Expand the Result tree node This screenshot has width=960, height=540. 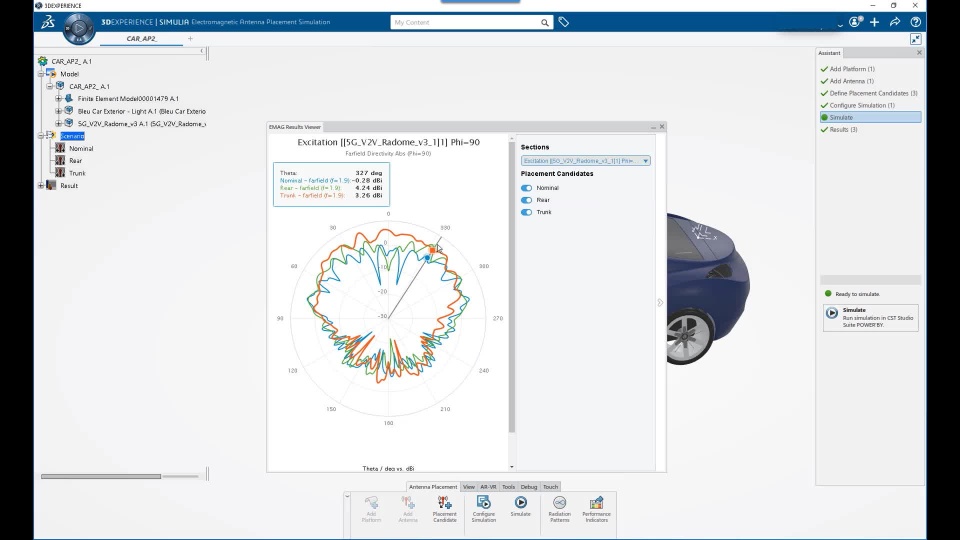[41, 186]
